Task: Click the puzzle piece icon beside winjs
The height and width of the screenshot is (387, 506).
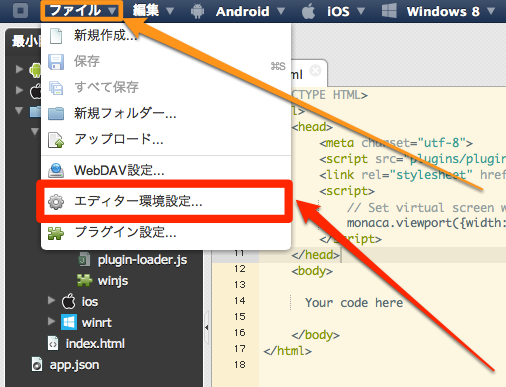Action: (x=84, y=280)
